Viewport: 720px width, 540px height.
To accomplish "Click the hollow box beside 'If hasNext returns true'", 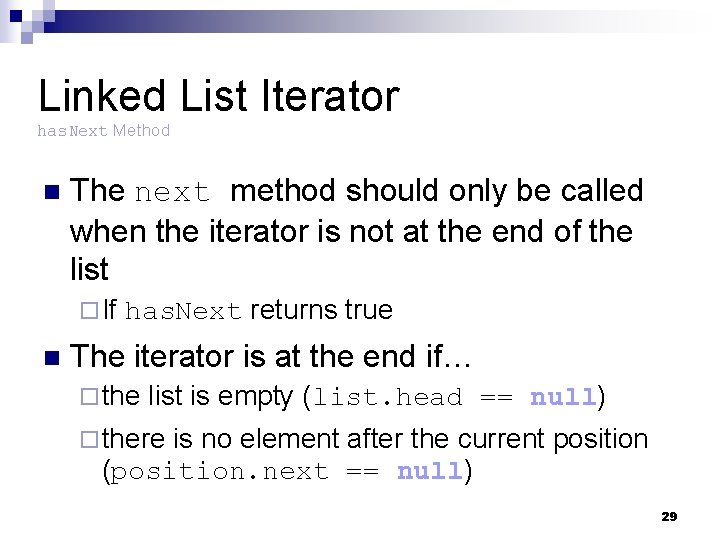I will pyautogui.click(x=89, y=310).
